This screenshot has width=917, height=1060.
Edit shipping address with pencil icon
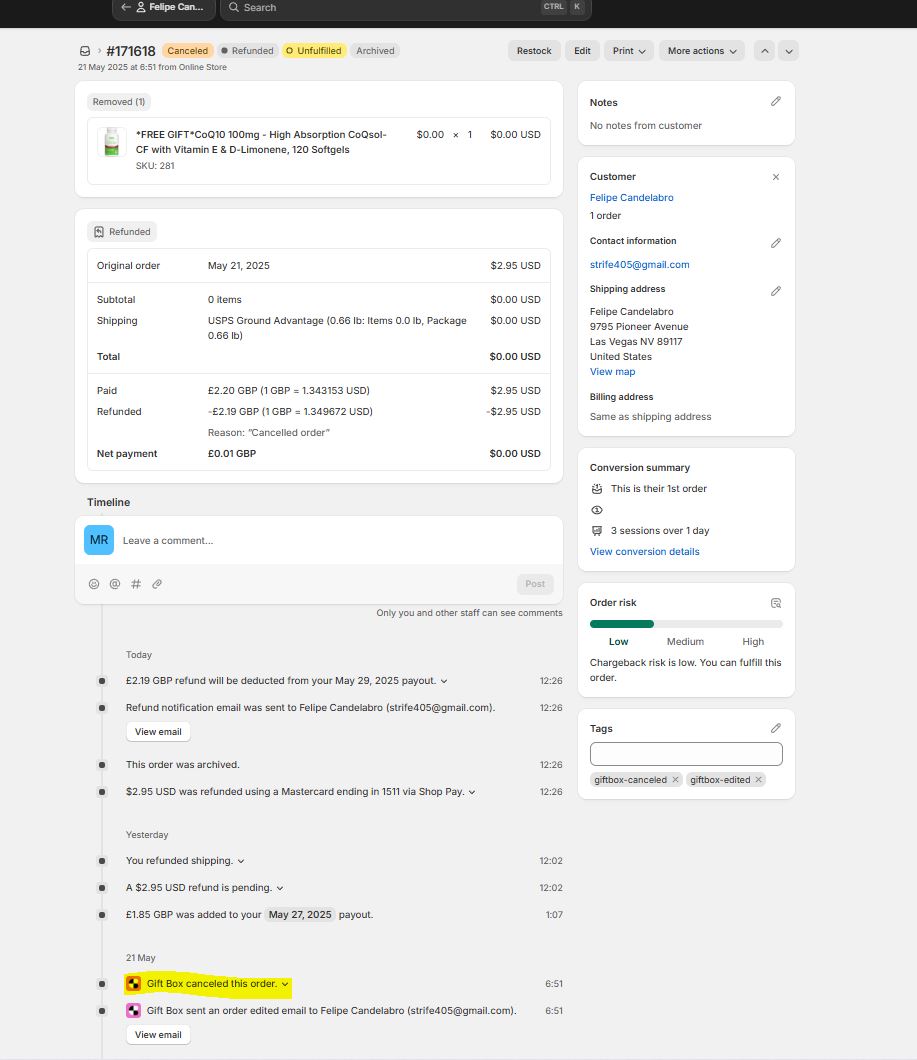coord(775,291)
